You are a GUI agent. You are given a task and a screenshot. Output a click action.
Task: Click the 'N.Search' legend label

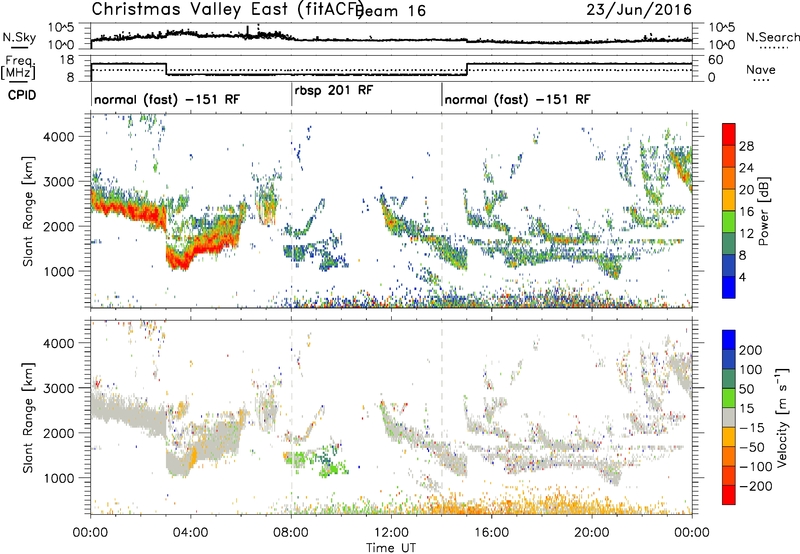click(x=772, y=37)
